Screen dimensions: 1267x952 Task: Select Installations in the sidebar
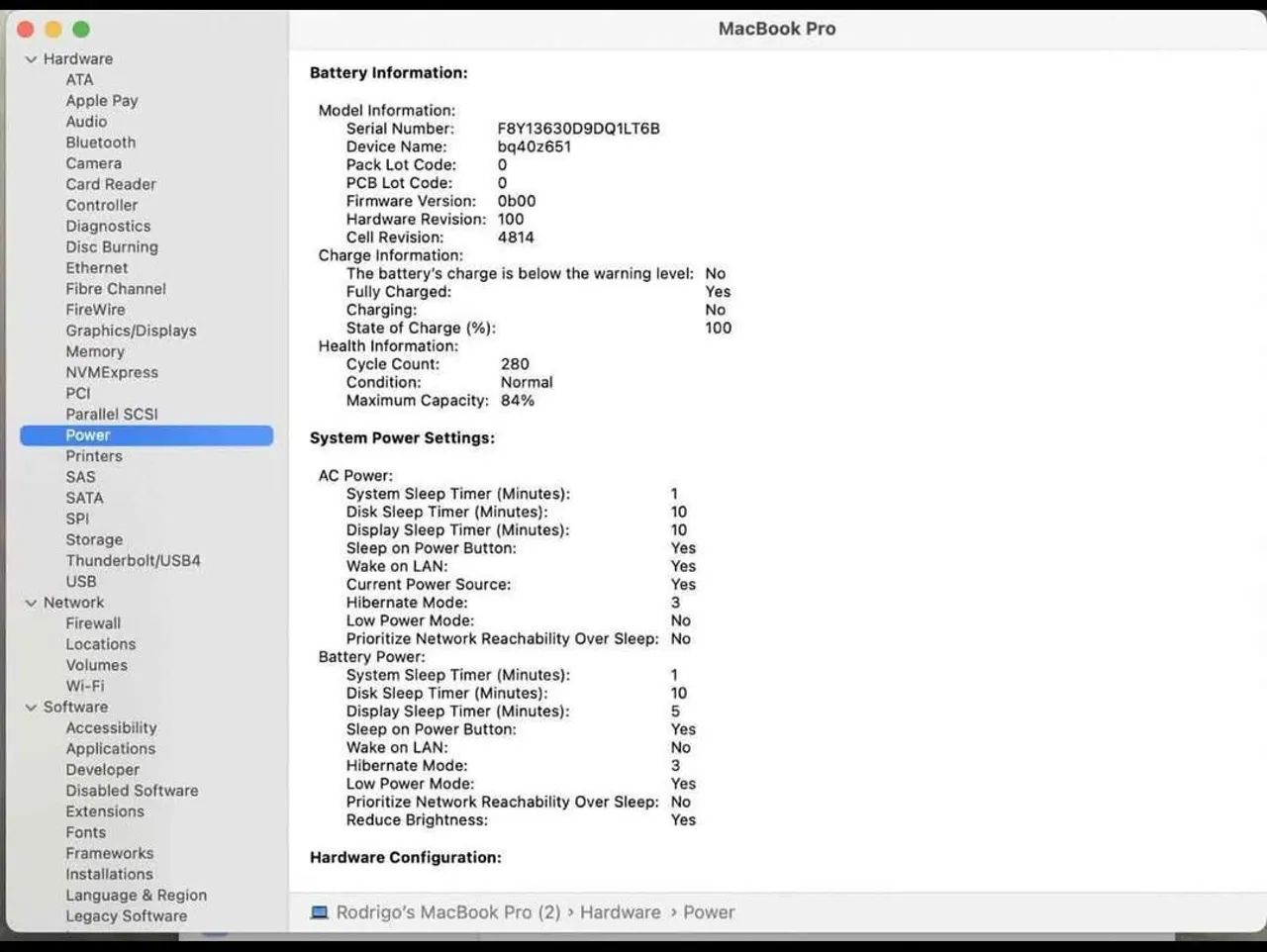pyautogui.click(x=109, y=874)
